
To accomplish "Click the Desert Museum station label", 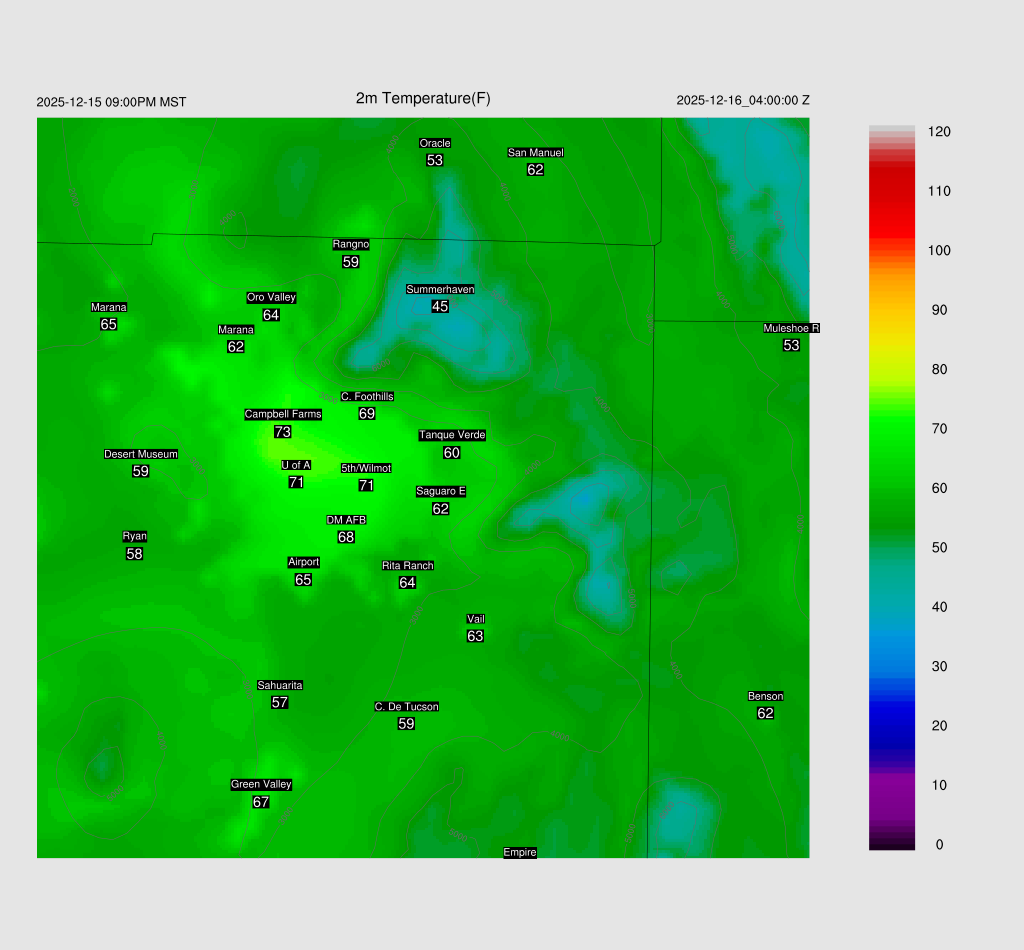I will [x=141, y=454].
